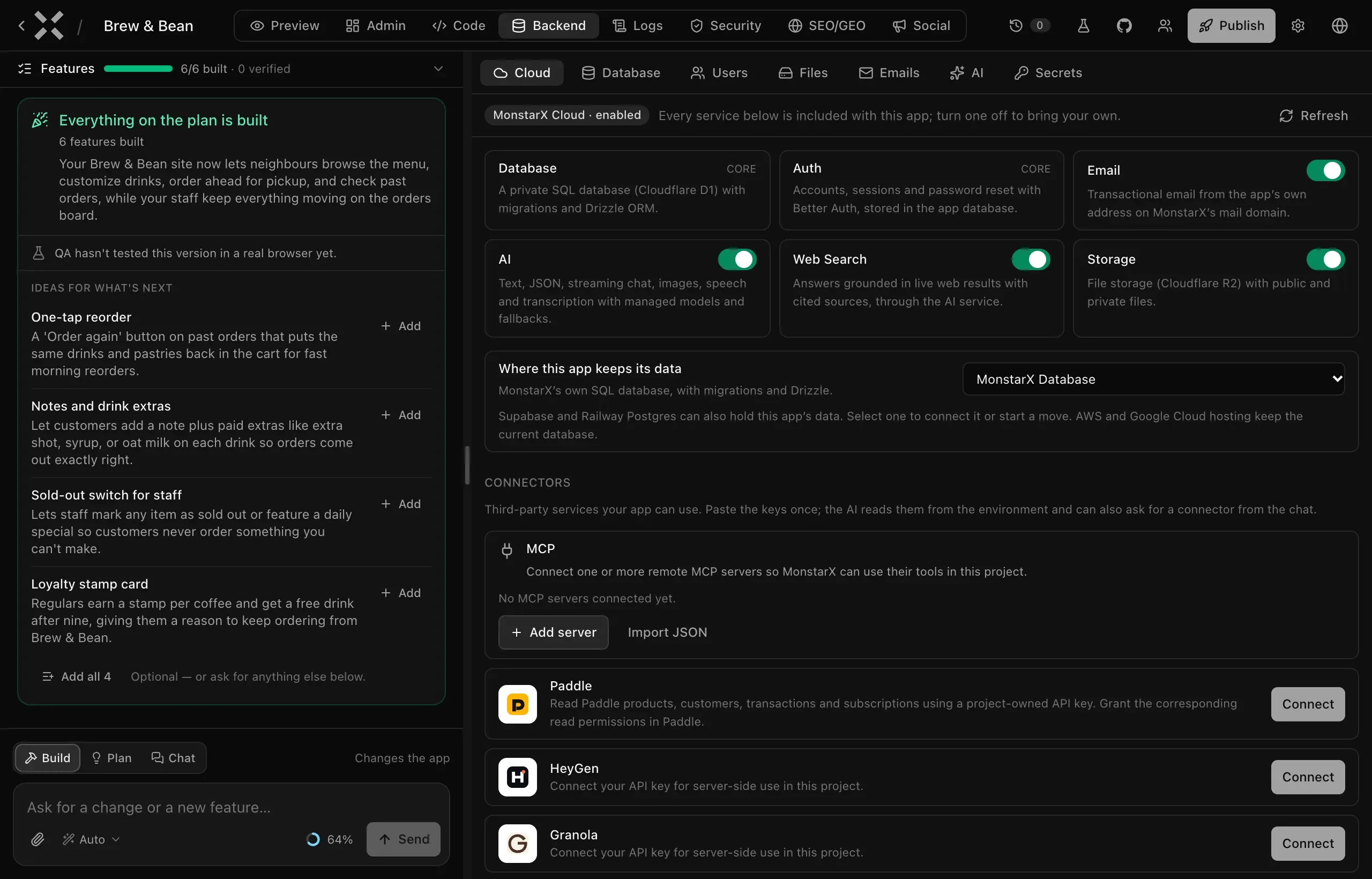The image size is (1372, 879).
Task: Click the Features checklist icon
Action: [25, 69]
